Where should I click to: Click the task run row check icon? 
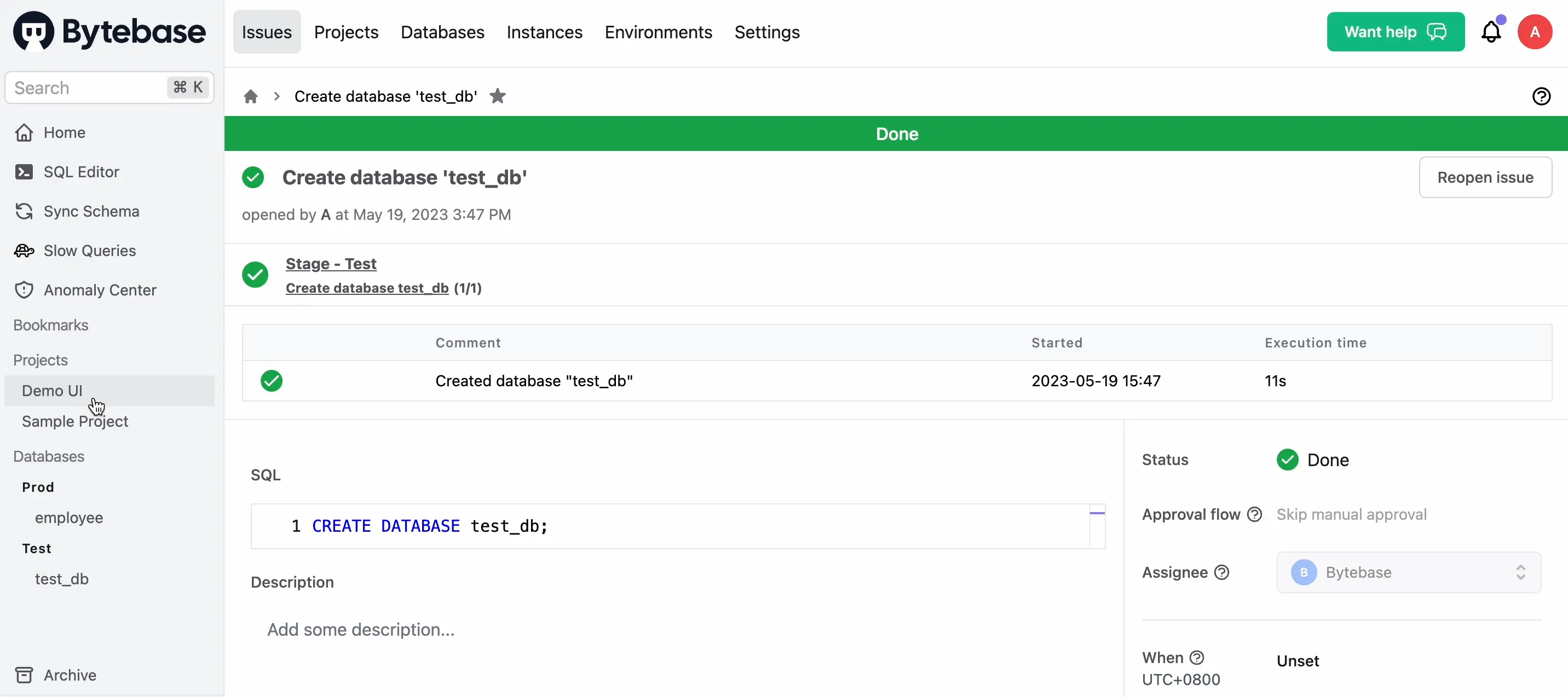(272, 381)
